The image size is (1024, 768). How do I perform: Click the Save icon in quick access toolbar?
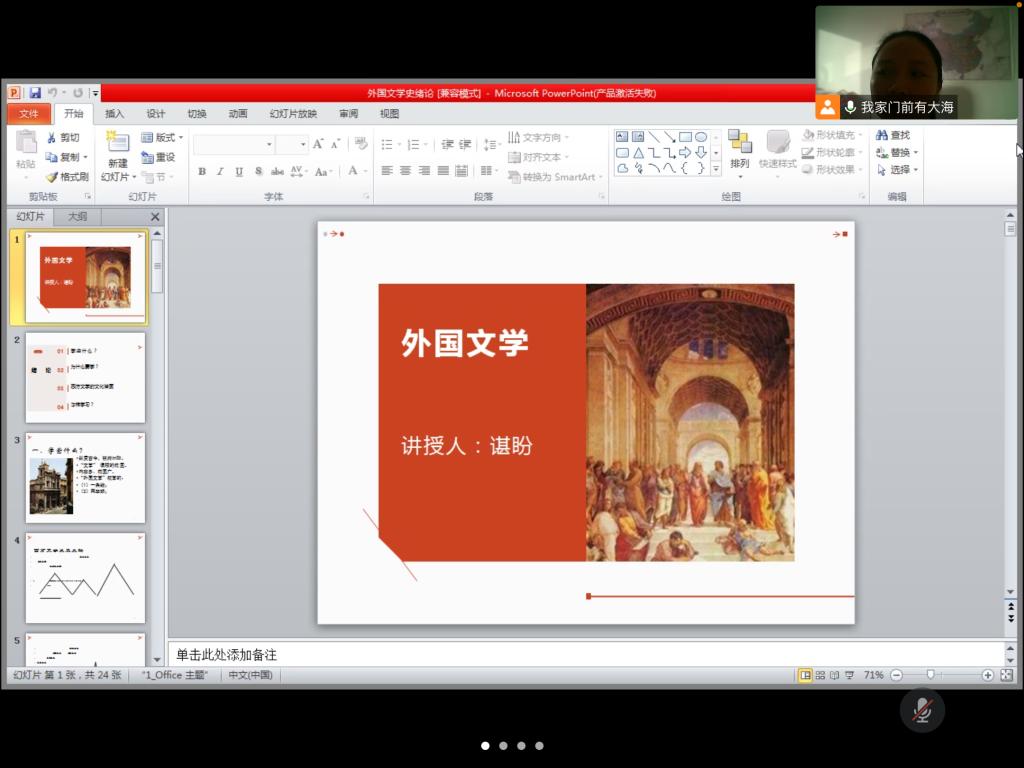click(35, 93)
